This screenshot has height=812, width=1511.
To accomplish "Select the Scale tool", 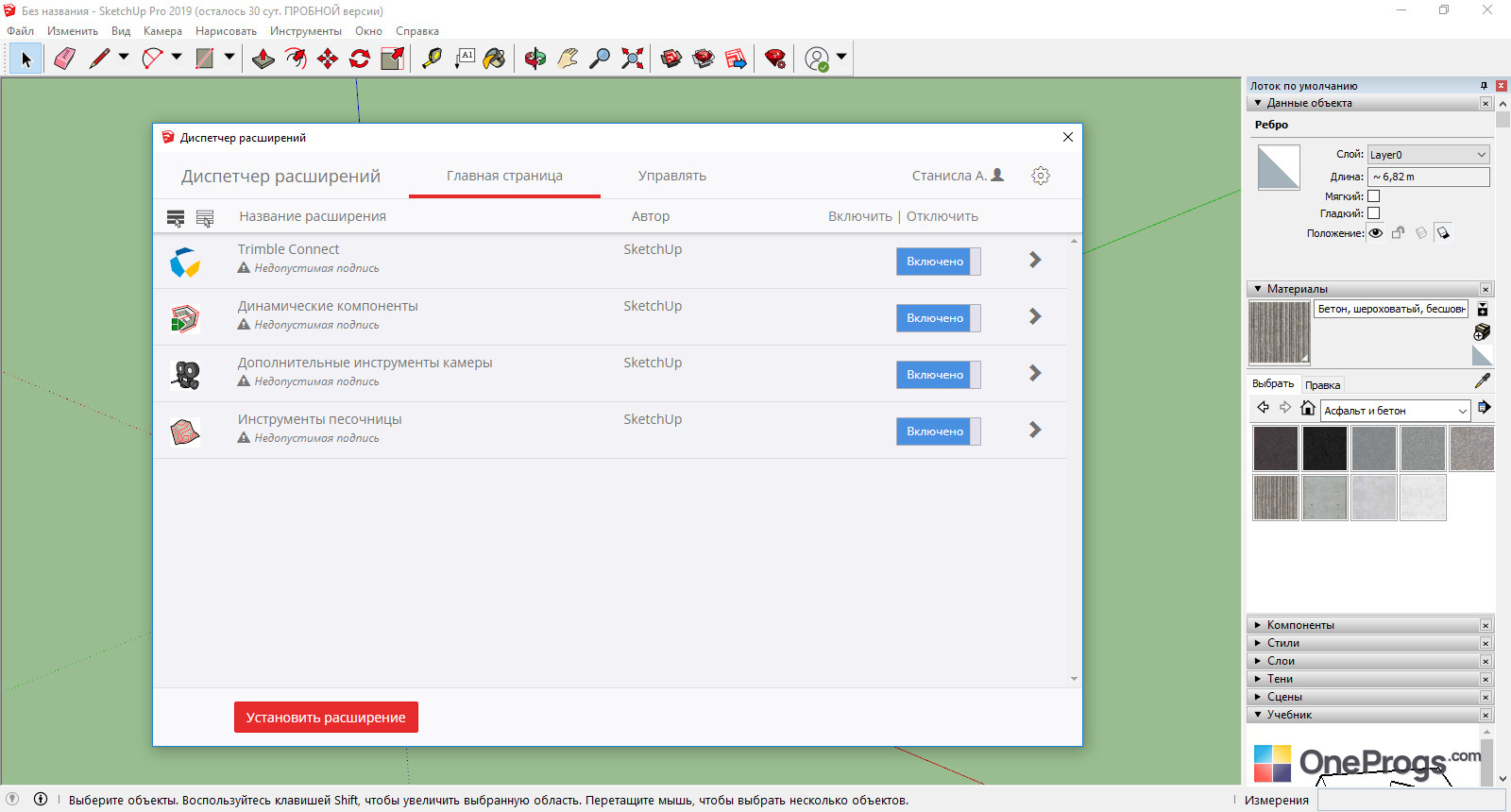I will (392, 59).
